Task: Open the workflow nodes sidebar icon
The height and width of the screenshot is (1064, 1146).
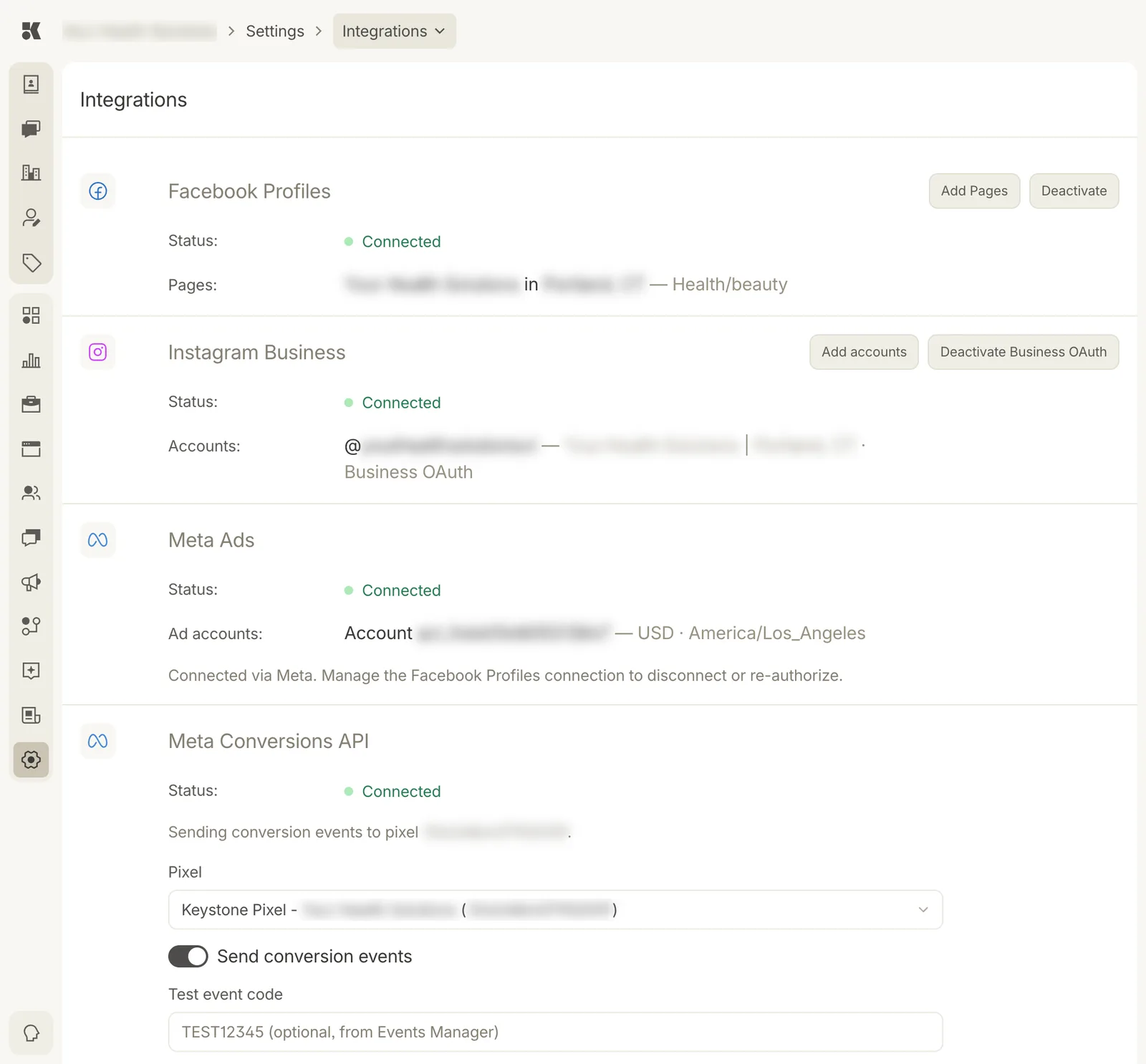Action: [x=31, y=626]
